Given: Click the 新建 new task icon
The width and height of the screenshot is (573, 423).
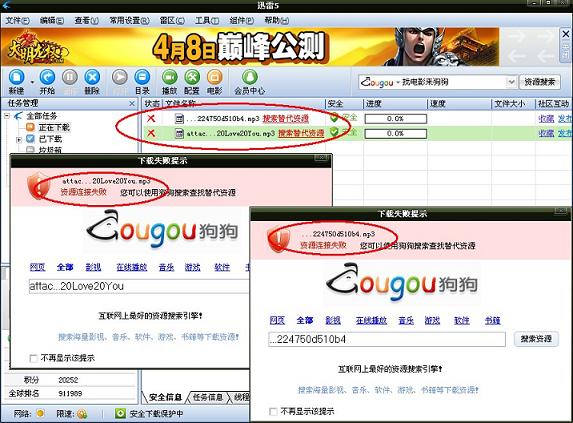Looking at the screenshot, I should point(16,77).
